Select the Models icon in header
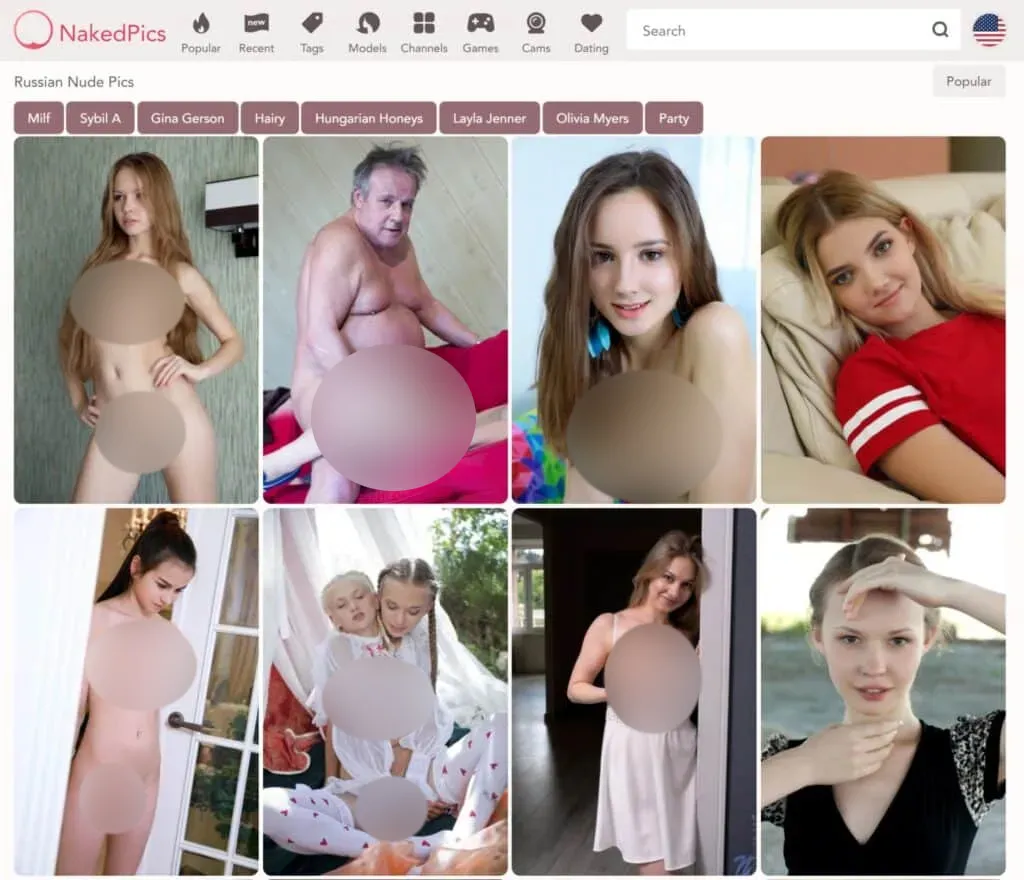Image resolution: width=1024 pixels, height=880 pixels. click(367, 23)
